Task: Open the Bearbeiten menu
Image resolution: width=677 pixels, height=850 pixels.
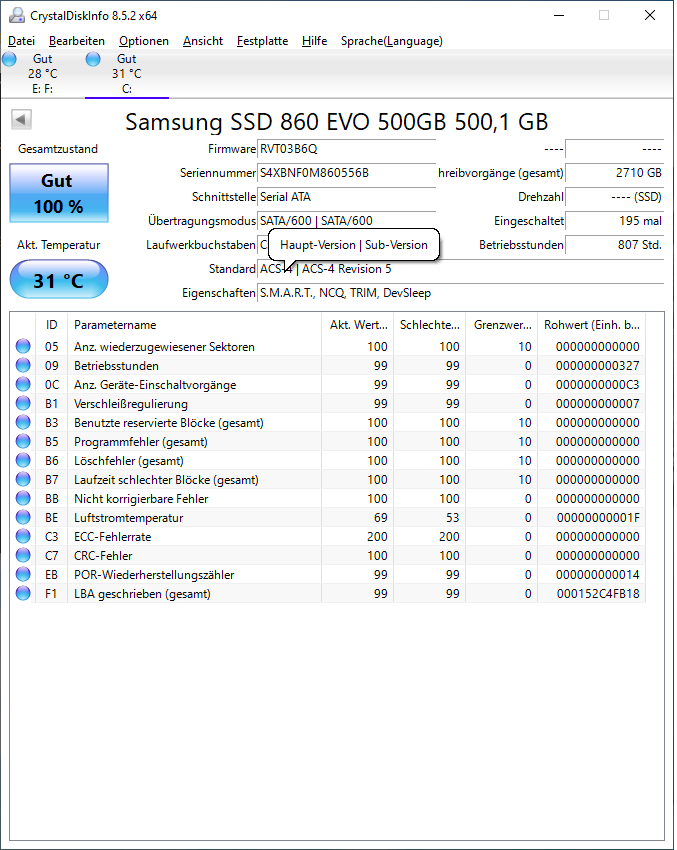Action: click(x=76, y=41)
